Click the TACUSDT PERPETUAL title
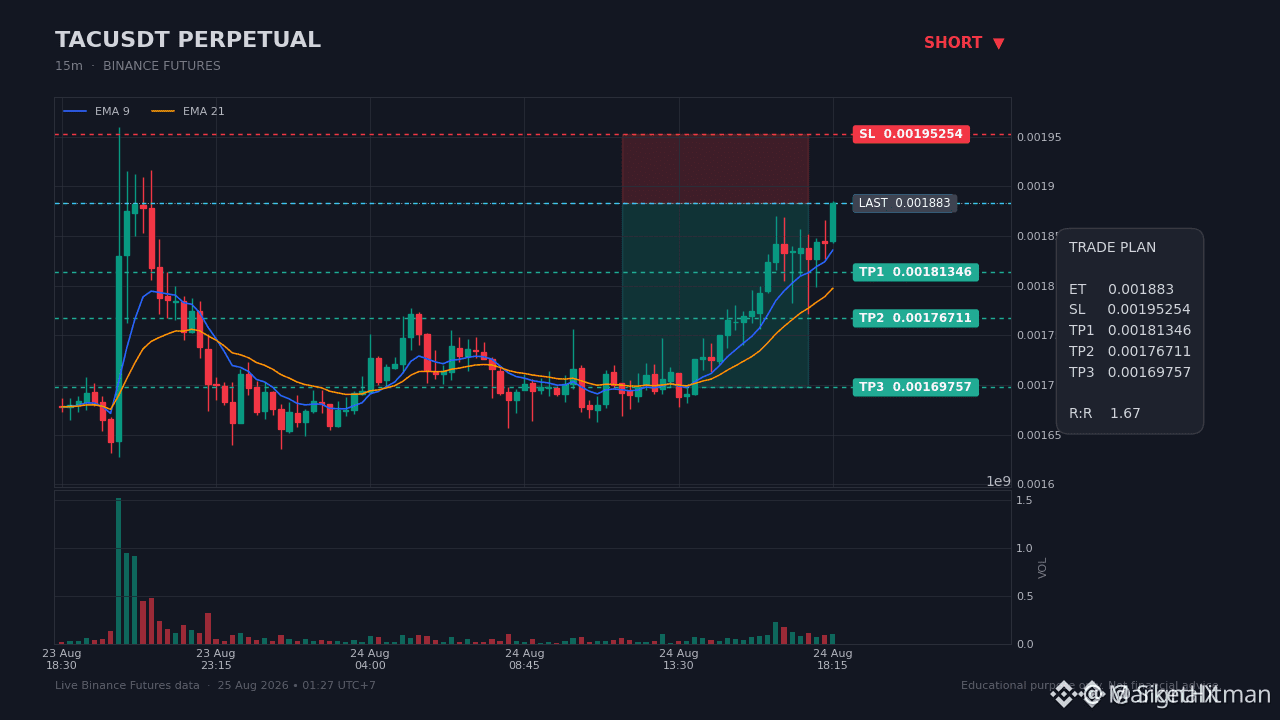This screenshot has height=720, width=1280. click(x=188, y=41)
